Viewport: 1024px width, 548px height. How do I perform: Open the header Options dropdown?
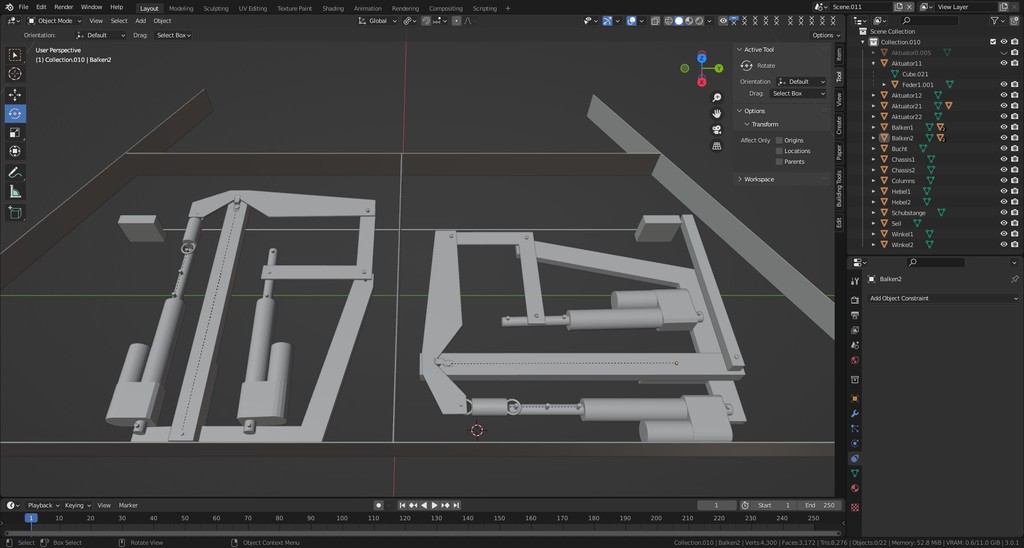pyautogui.click(x=825, y=35)
